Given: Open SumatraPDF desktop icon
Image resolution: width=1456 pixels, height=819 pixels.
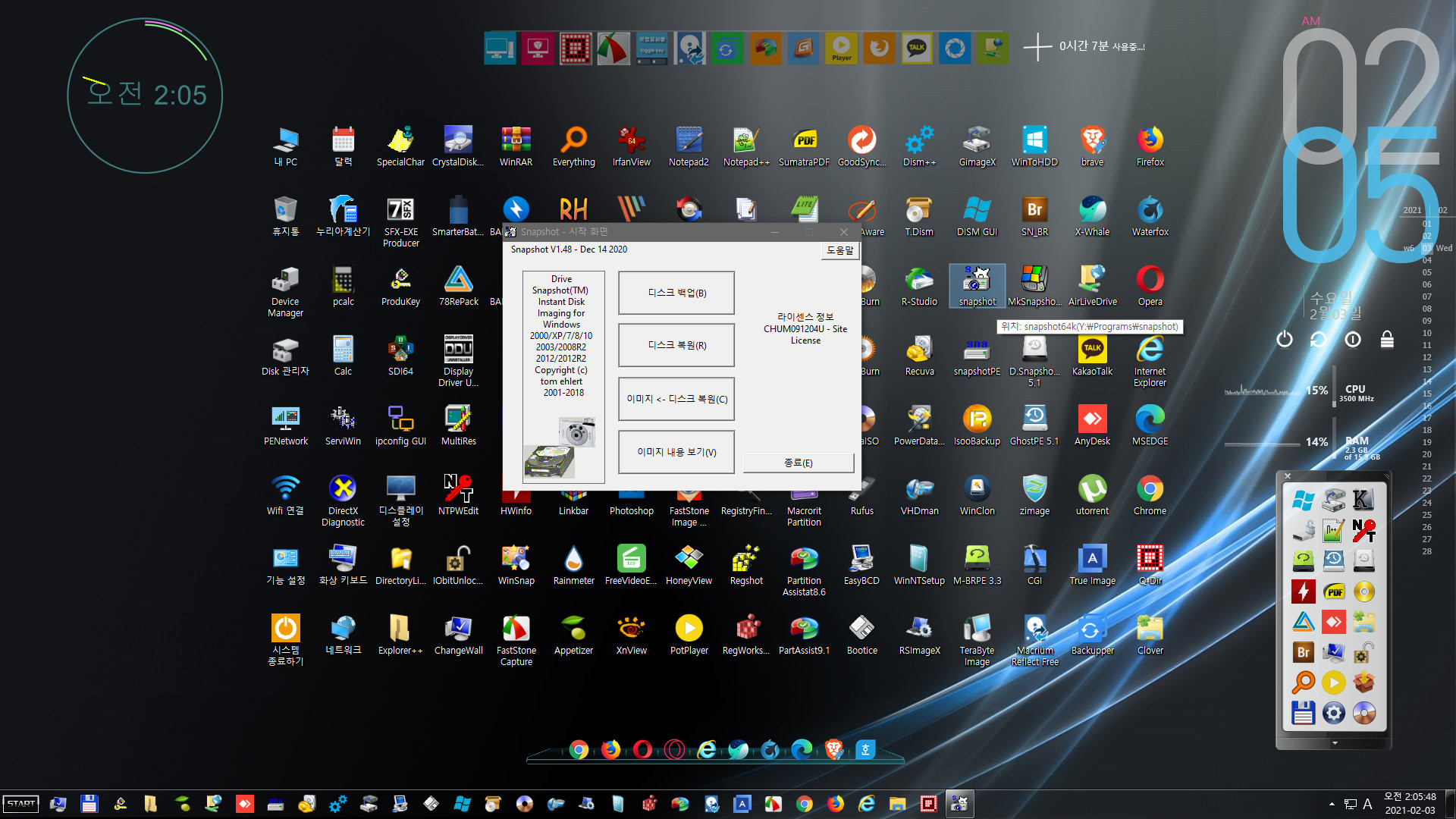Looking at the screenshot, I should [x=804, y=146].
